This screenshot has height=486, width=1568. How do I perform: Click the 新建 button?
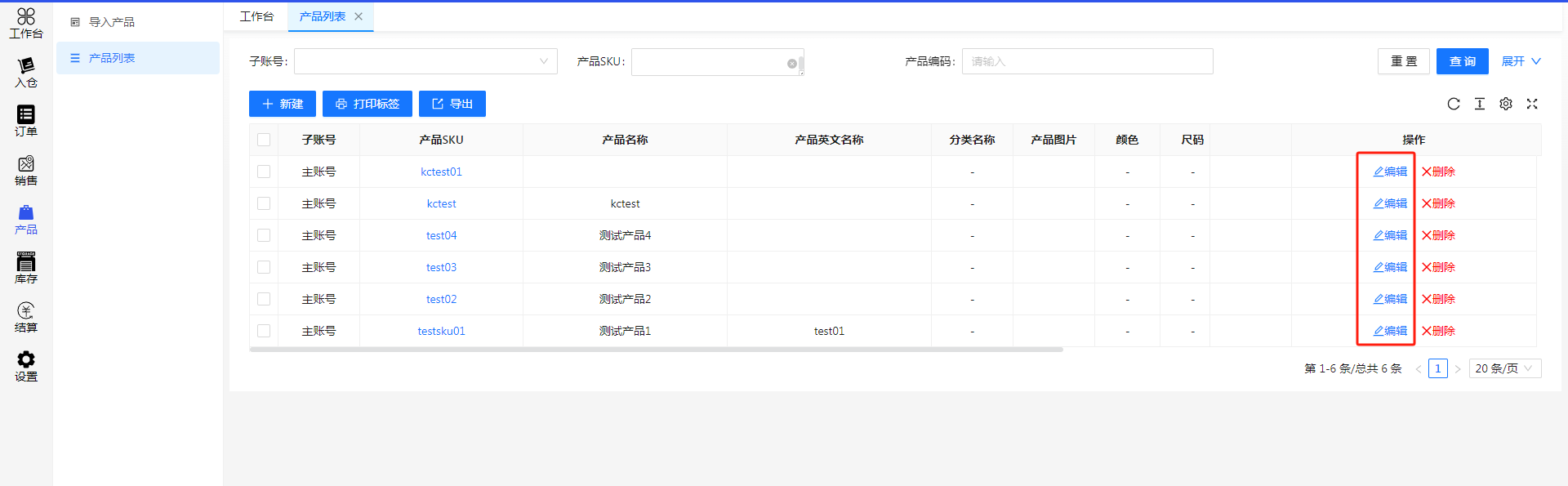point(283,104)
